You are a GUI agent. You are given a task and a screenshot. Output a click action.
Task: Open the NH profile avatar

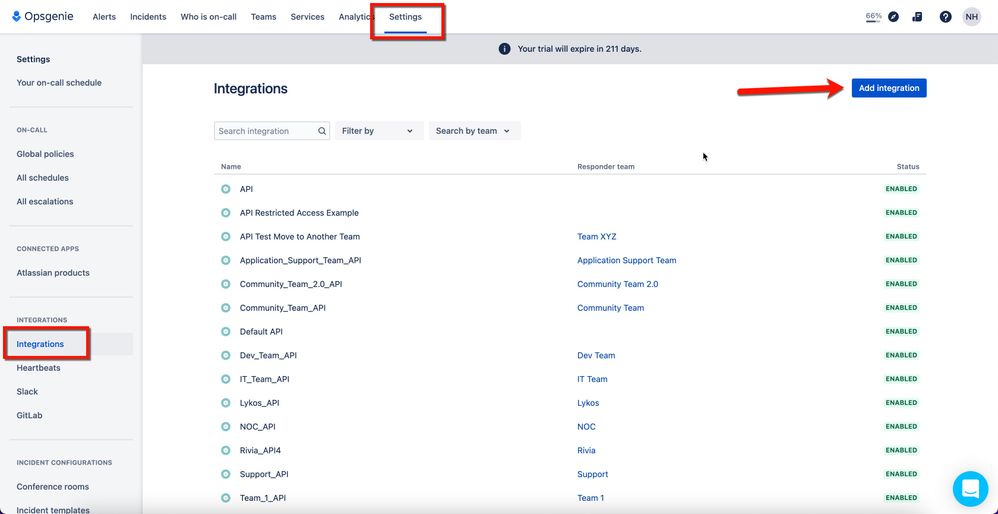point(972,17)
